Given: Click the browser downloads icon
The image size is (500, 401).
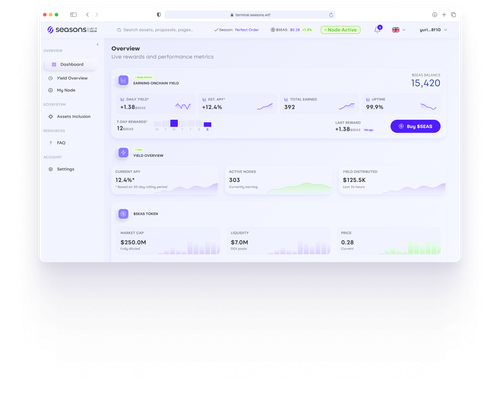Looking at the screenshot, I should pyautogui.click(x=435, y=14).
